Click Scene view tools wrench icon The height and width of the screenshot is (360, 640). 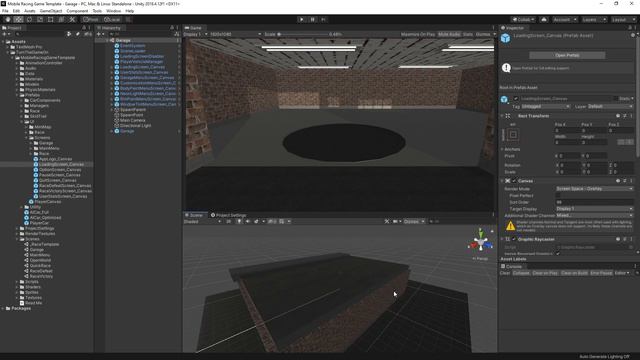[x=387, y=221]
